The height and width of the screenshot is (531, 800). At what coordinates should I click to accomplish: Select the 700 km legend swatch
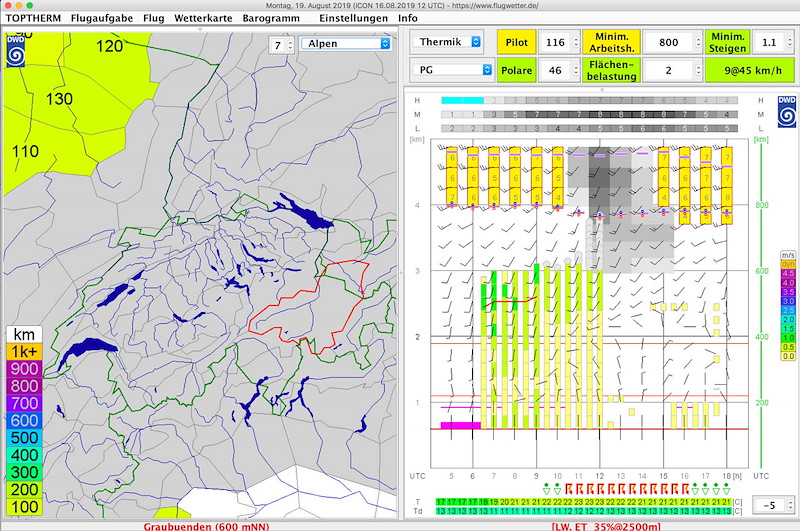[x=24, y=403]
